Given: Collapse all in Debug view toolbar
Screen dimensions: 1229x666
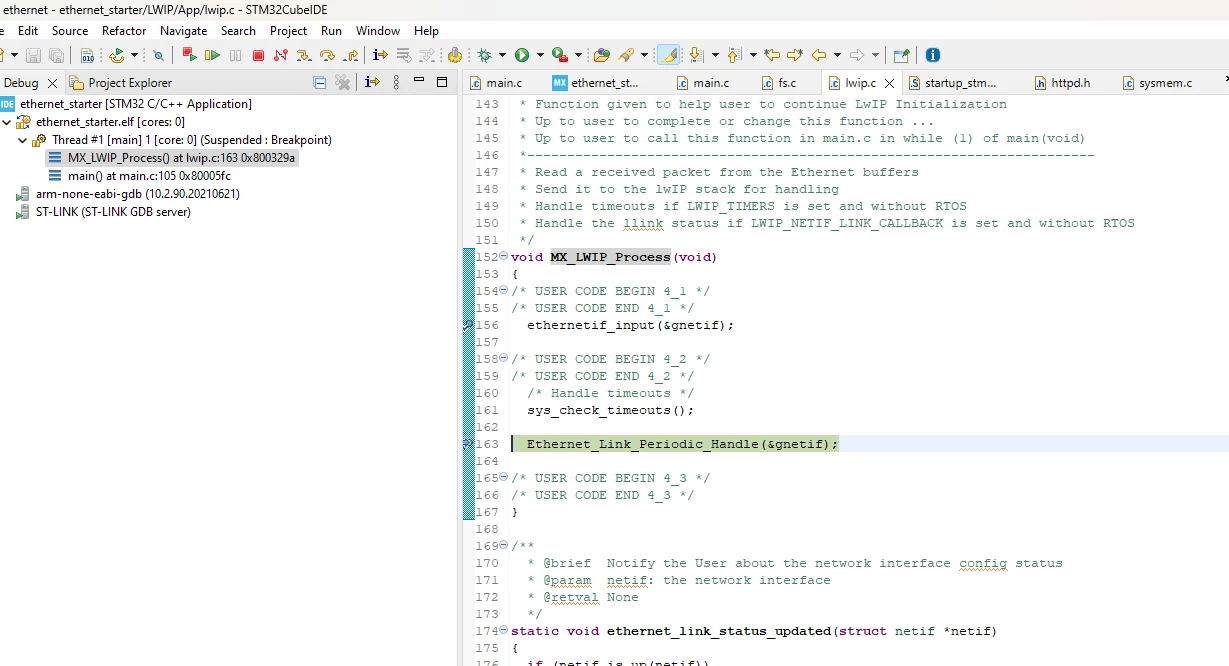Looking at the screenshot, I should click(x=319, y=82).
